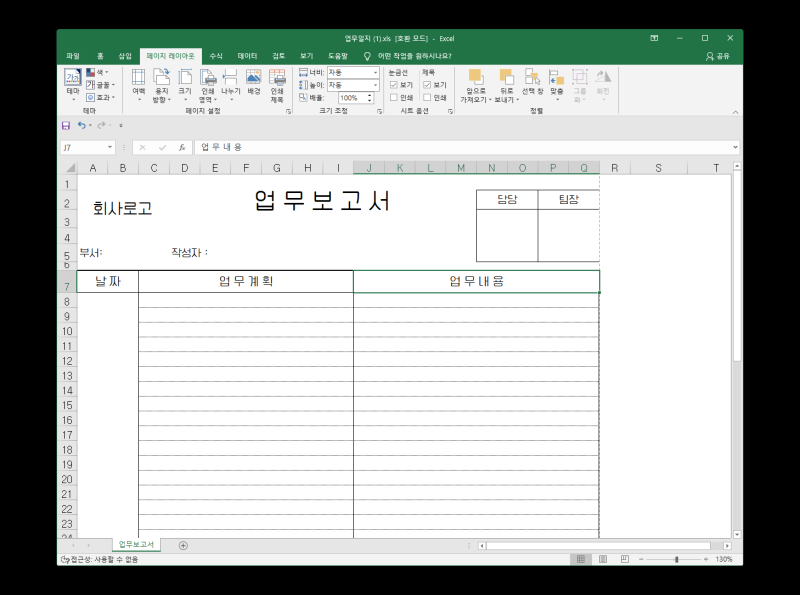Undo the last action with the Undo arrow

coord(81,125)
